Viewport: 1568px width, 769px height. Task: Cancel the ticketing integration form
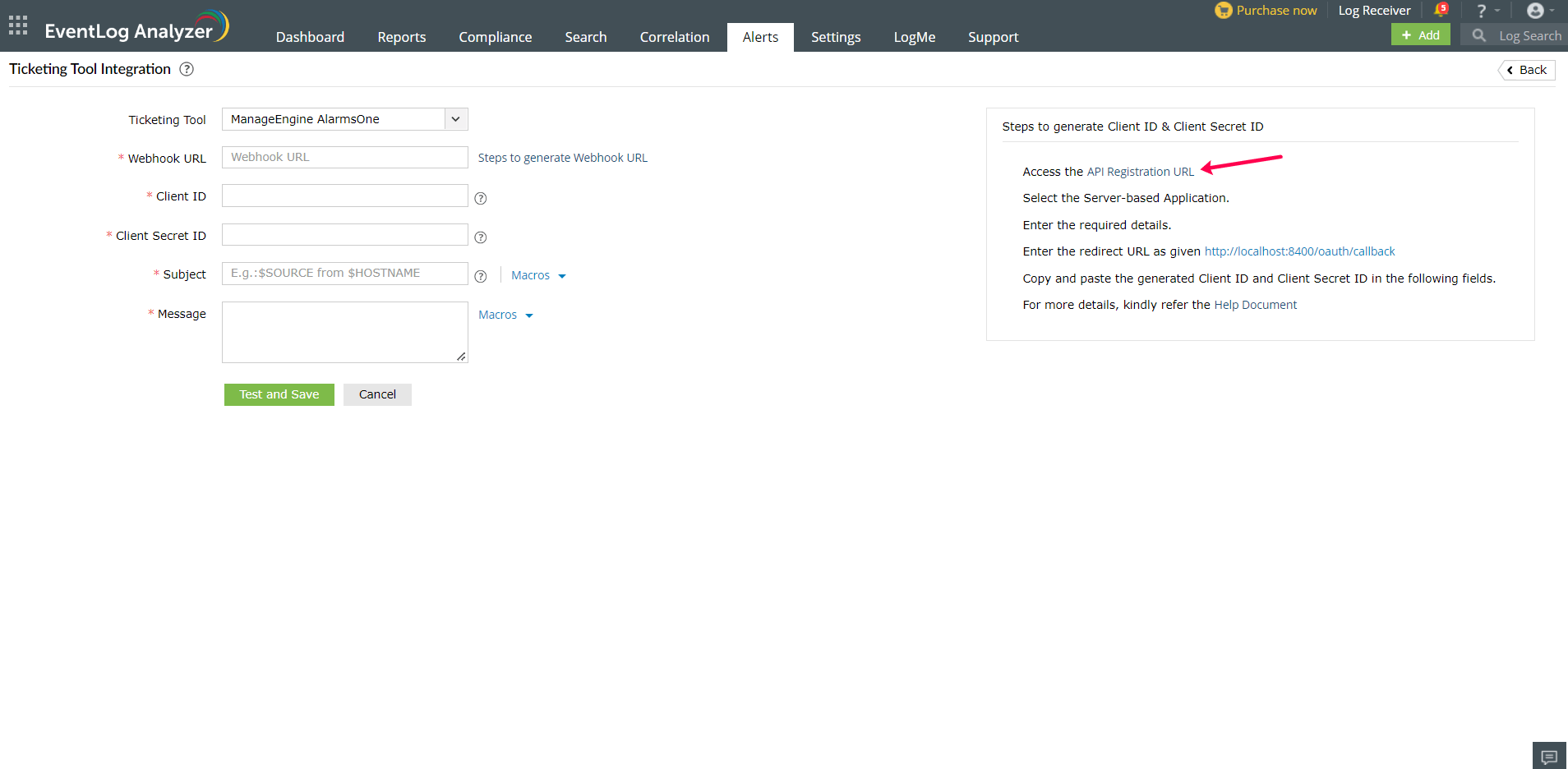point(377,394)
